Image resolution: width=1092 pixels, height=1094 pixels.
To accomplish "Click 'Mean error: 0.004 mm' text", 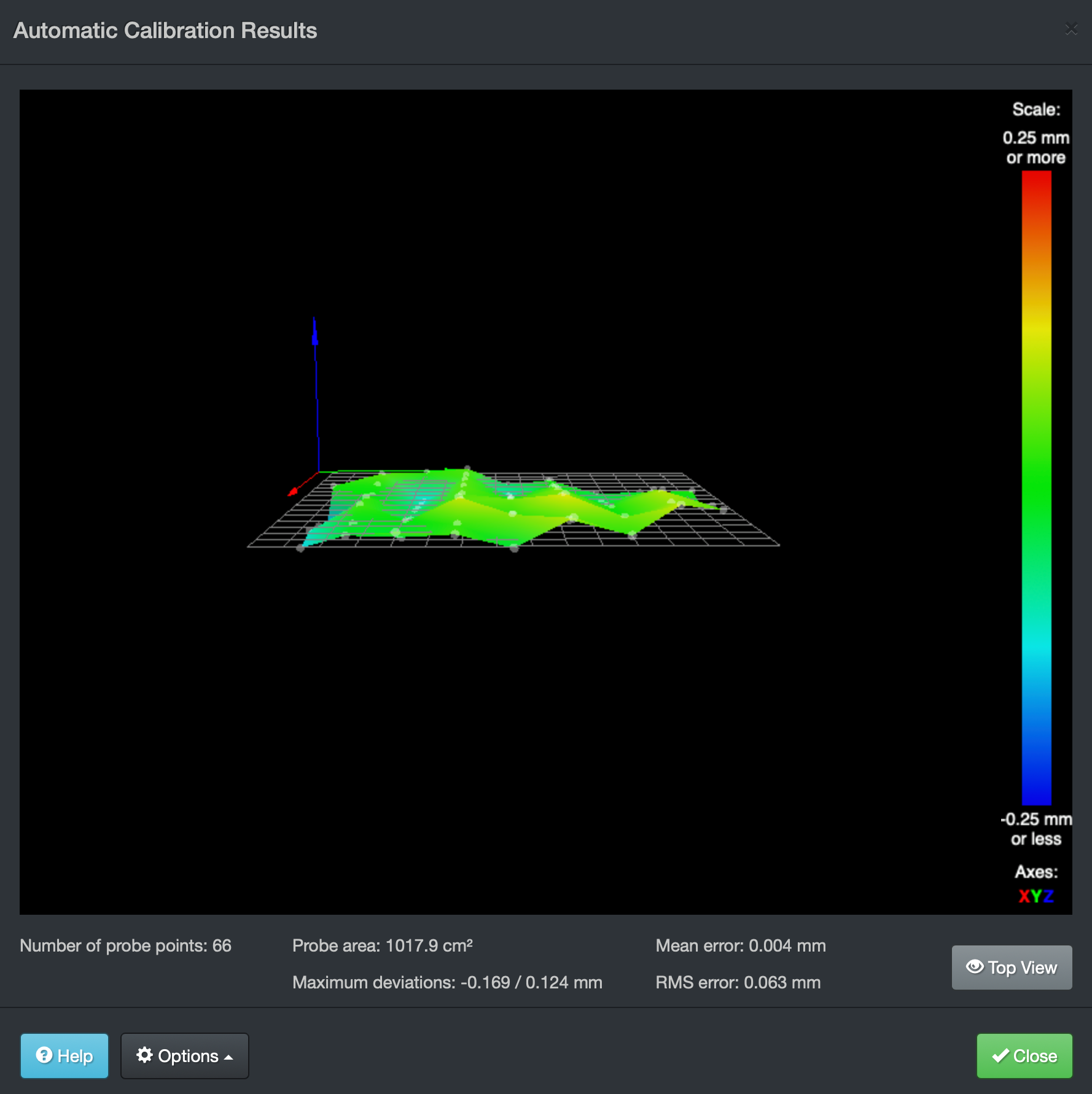I will [741, 945].
